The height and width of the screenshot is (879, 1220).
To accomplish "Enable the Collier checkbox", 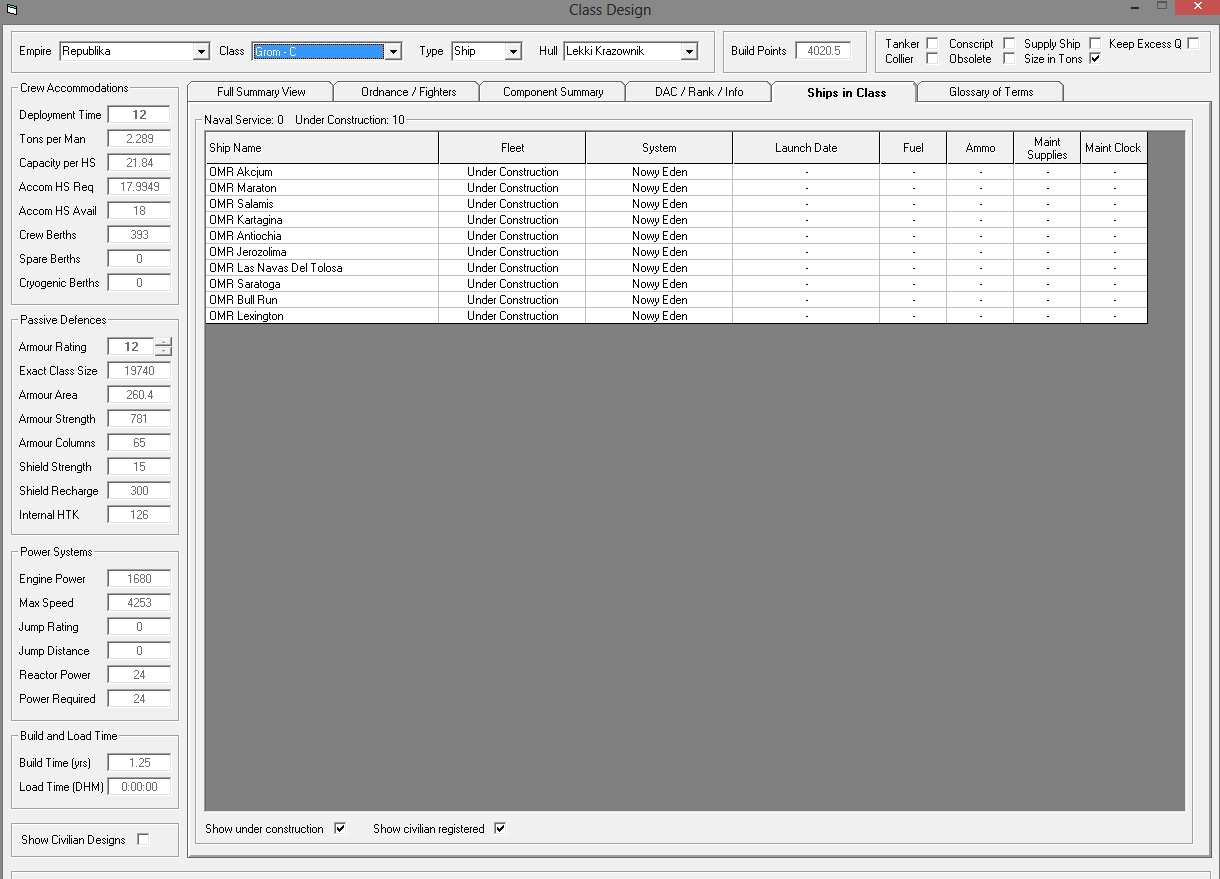I will click(x=932, y=59).
